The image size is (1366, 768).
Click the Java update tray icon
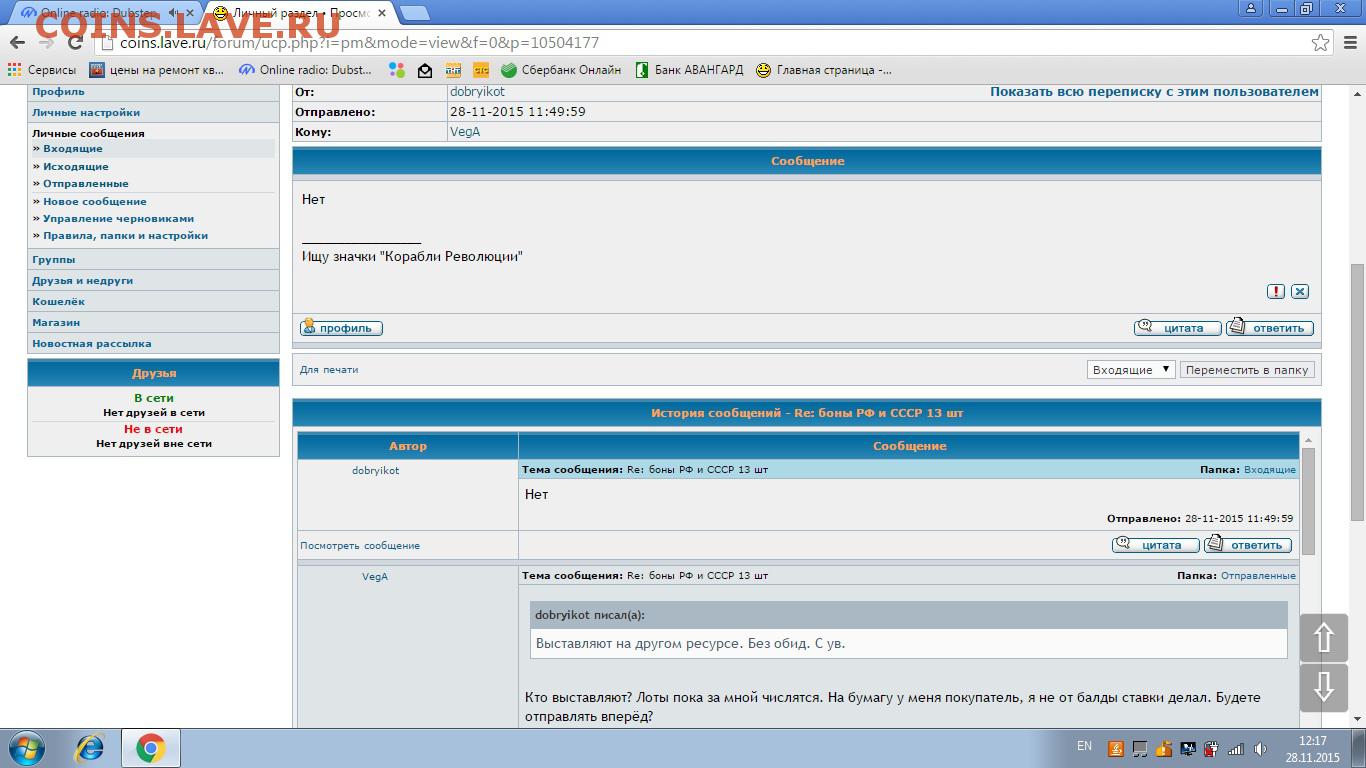pos(1115,749)
